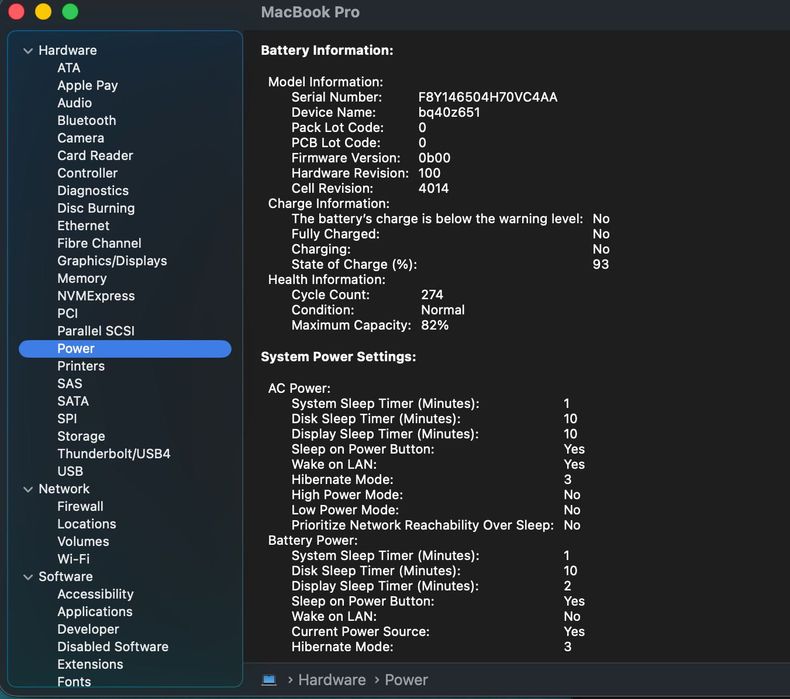Click the AC Power label
Image resolution: width=790 pixels, height=699 pixels.
(299, 389)
